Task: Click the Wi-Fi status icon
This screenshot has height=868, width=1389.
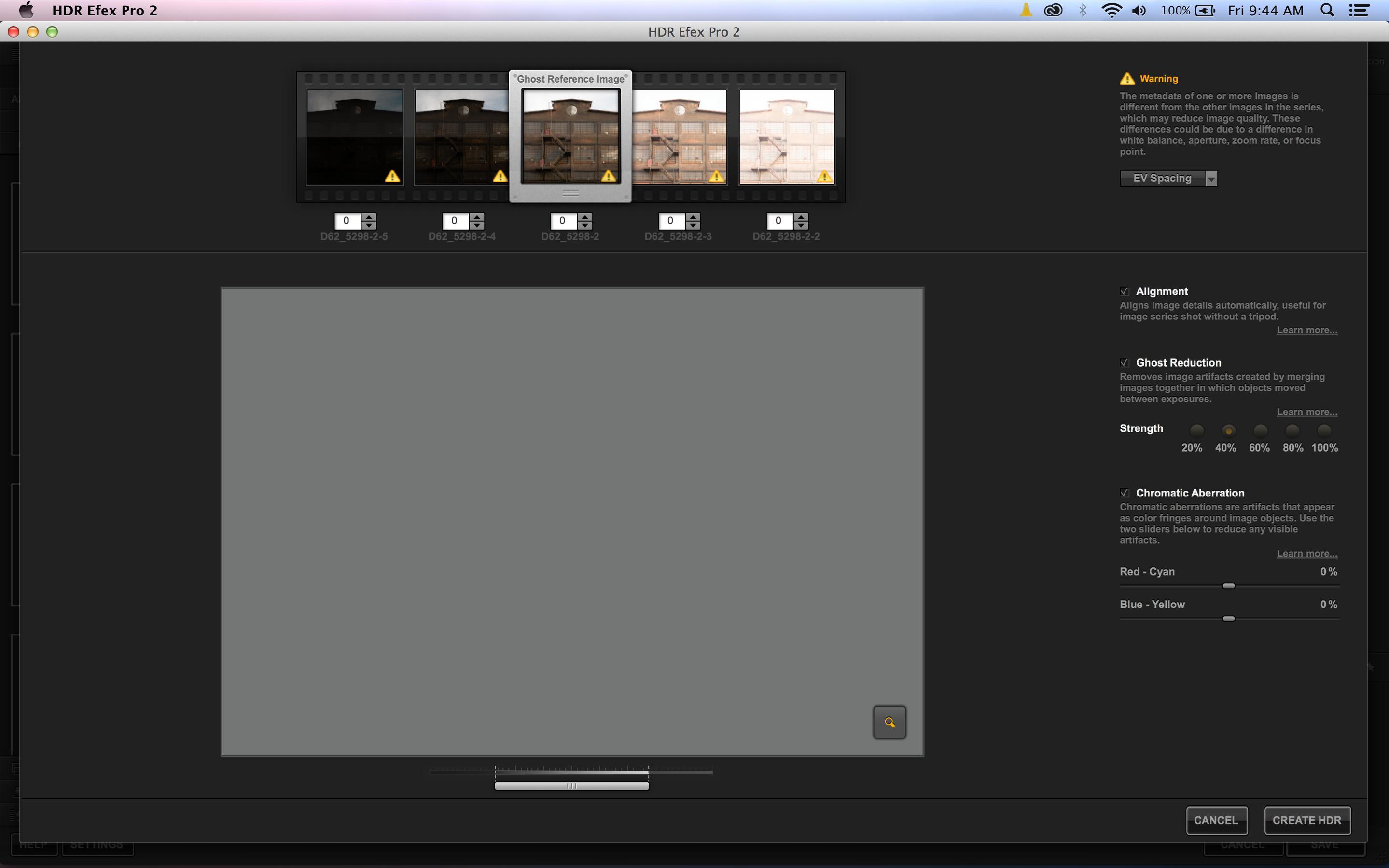Action: pos(1111,10)
